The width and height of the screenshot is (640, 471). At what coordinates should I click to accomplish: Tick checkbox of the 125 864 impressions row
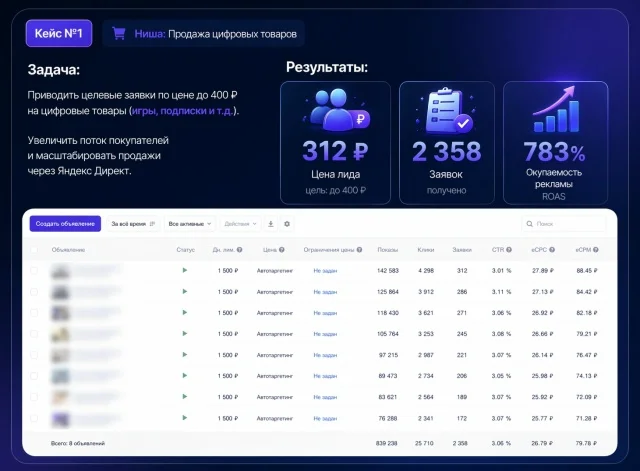34,292
